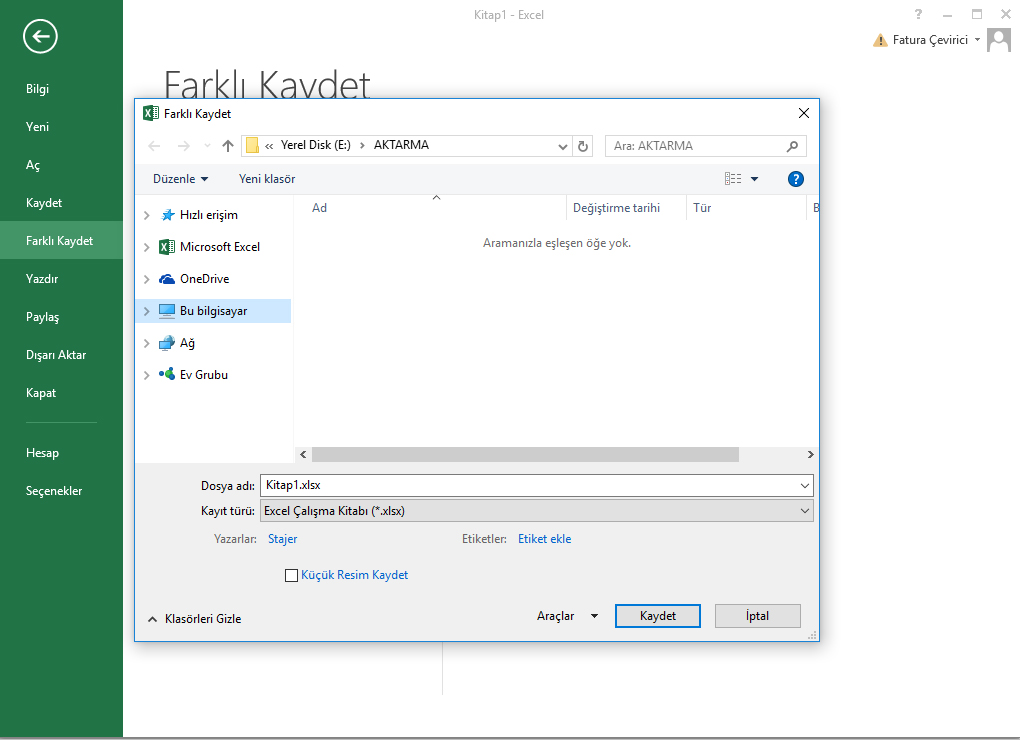Viewport: 1020px width, 740px height.
Task: Collapse folders with Klasörleri Gizle
Action: [x=195, y=619]
